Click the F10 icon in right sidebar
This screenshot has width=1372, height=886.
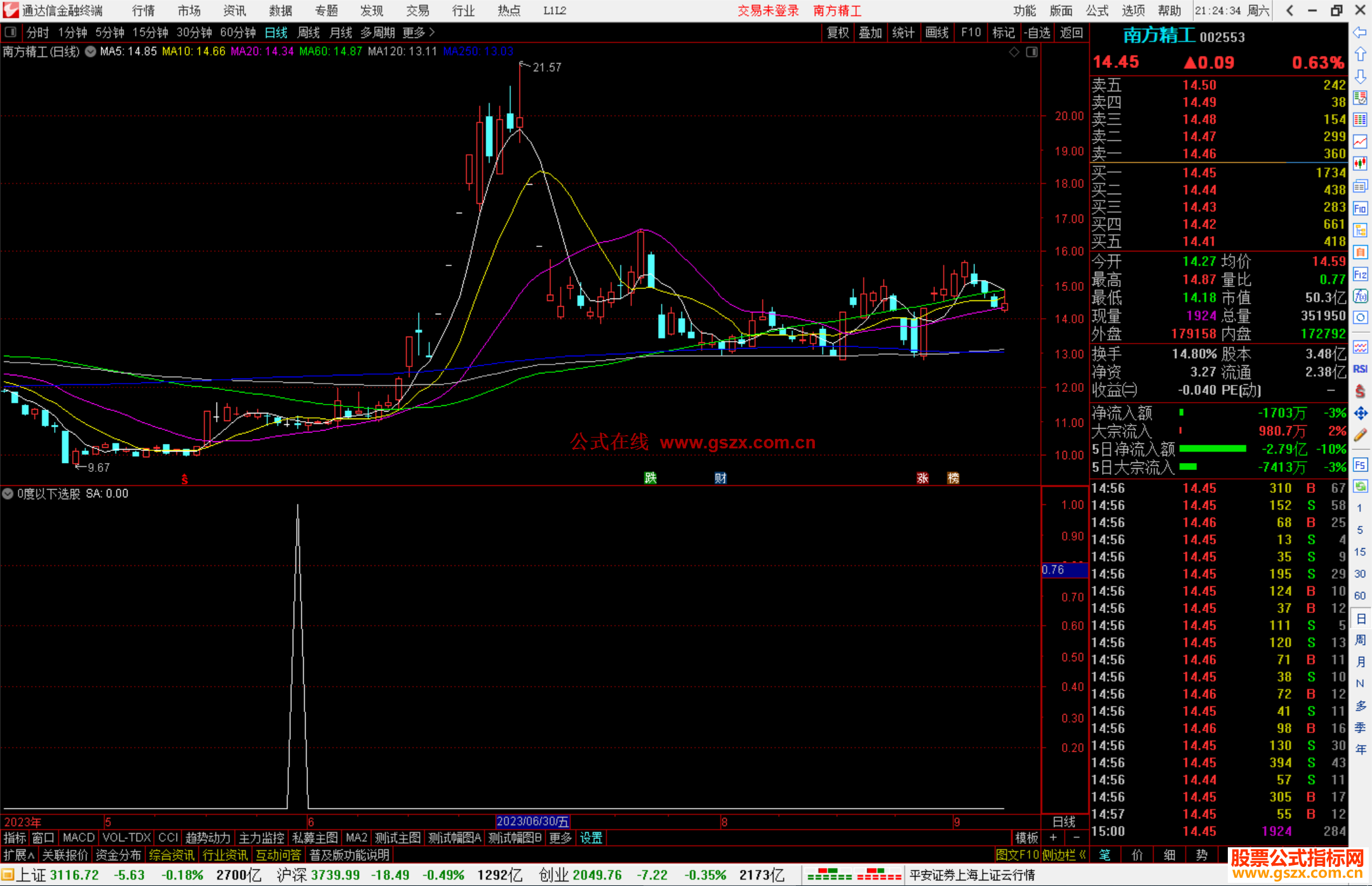1360,208
